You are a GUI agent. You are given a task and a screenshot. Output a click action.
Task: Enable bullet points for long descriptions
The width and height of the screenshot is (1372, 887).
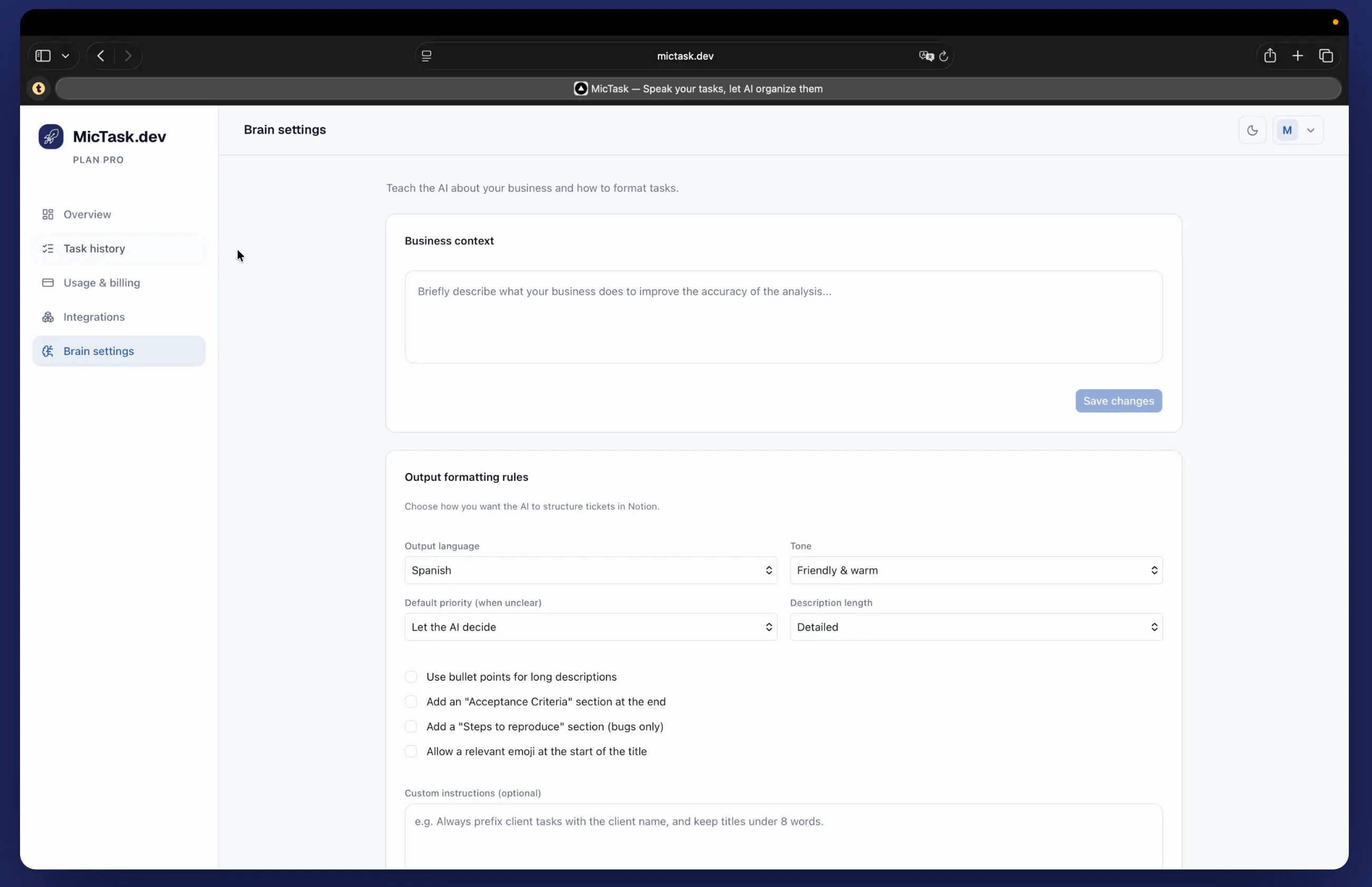(411, 677)
